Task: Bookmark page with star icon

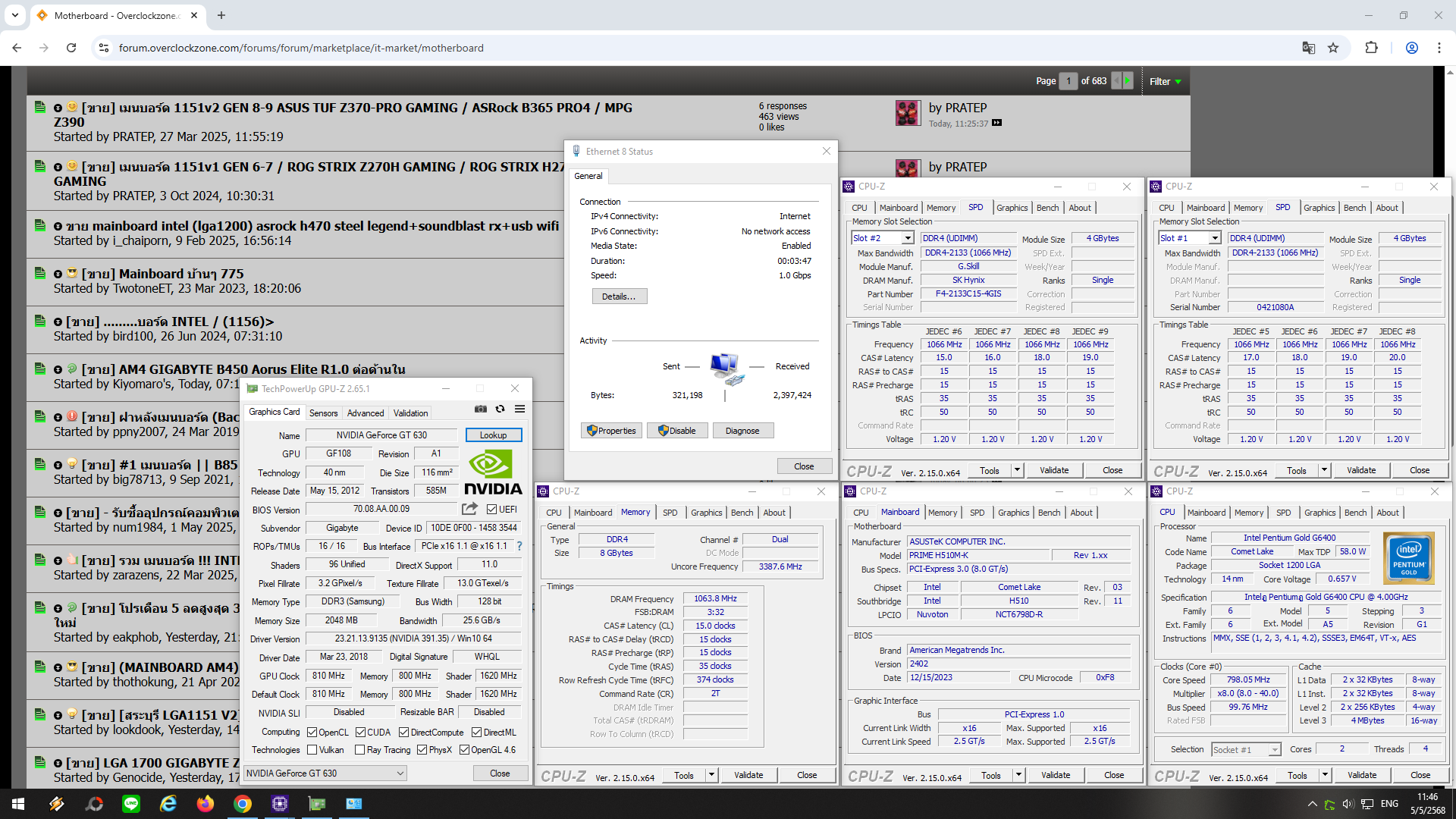Action: [1333, 48]
